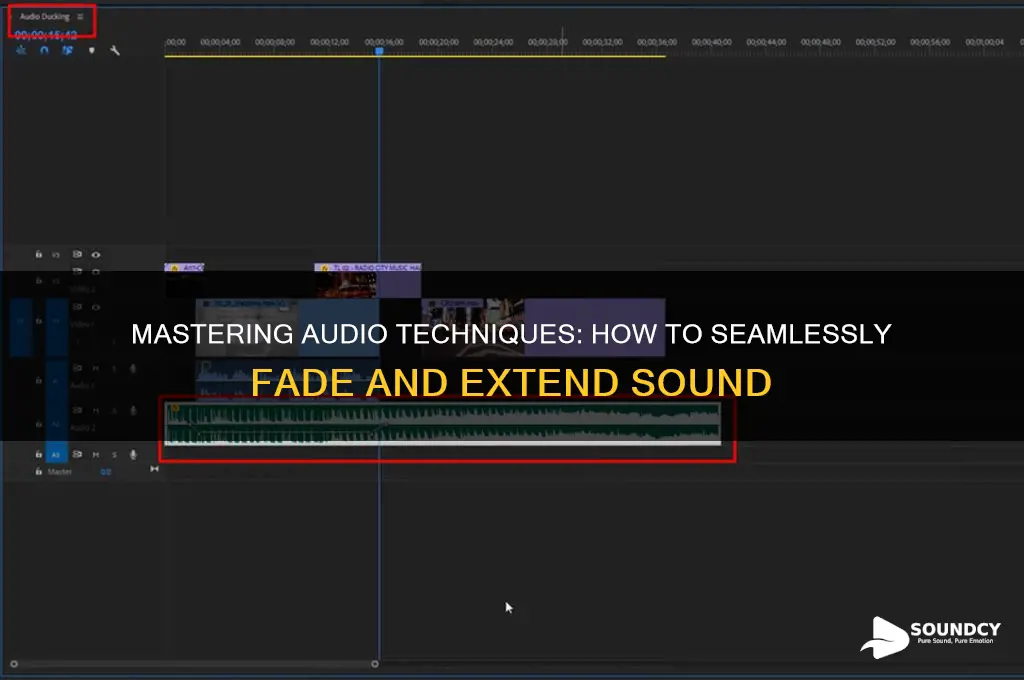Screen dimensions: 1024x680
Task: Click ruler at 00;00;08;00
Action: tap(275, 42)
